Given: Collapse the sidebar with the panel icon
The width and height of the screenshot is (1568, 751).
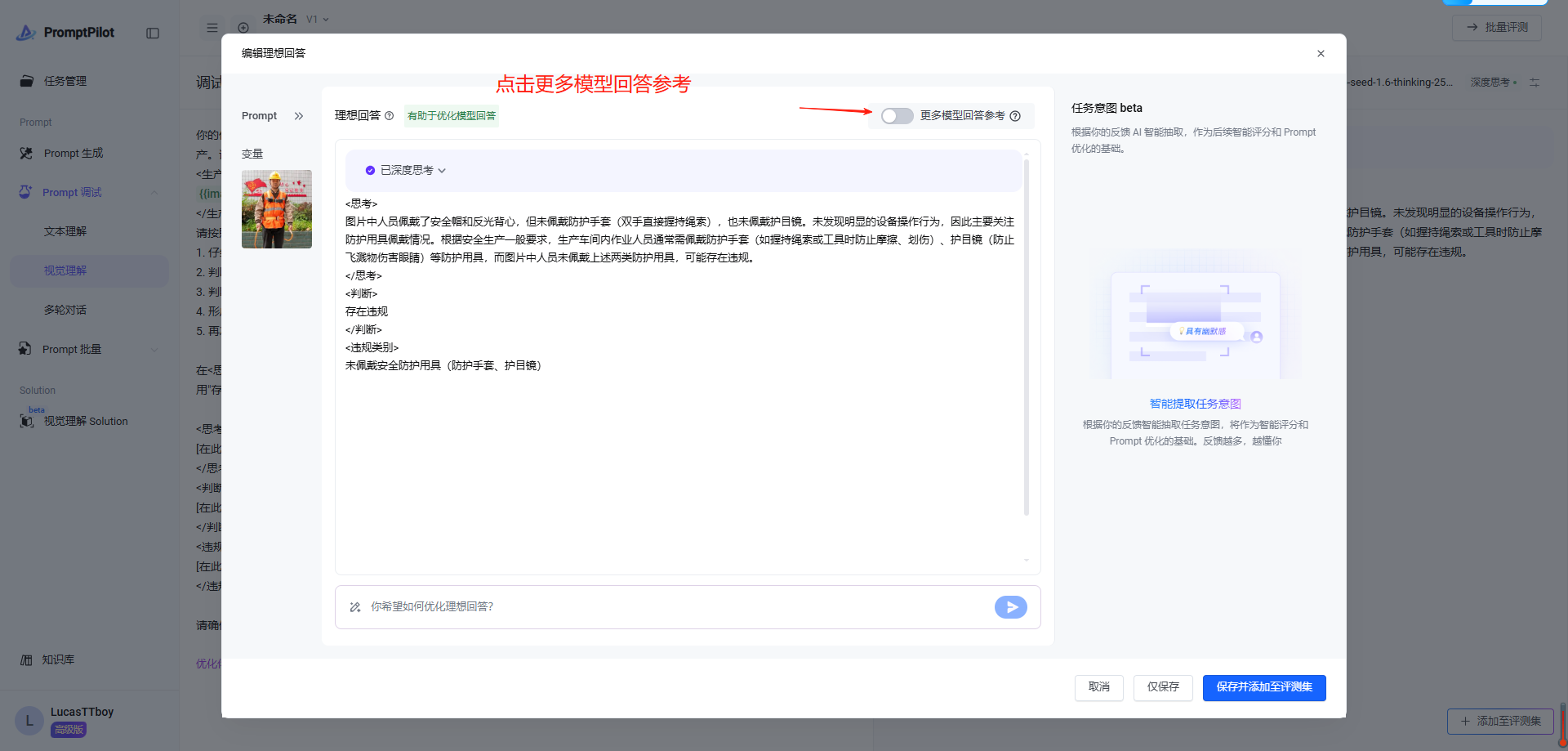Looking at the screenshot, I should coord(153,34).
